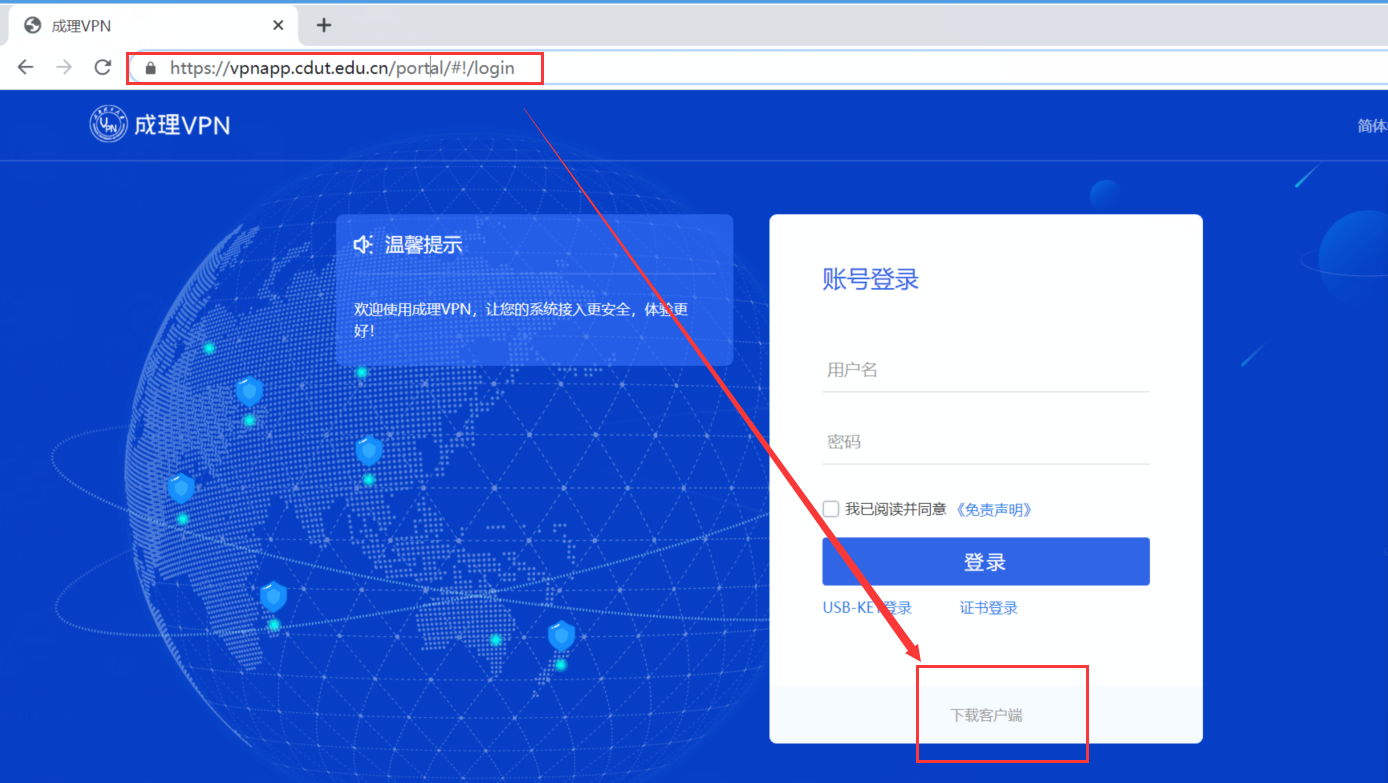
Task: Click the browser forward arrow
Action: [x=64, y=67]
